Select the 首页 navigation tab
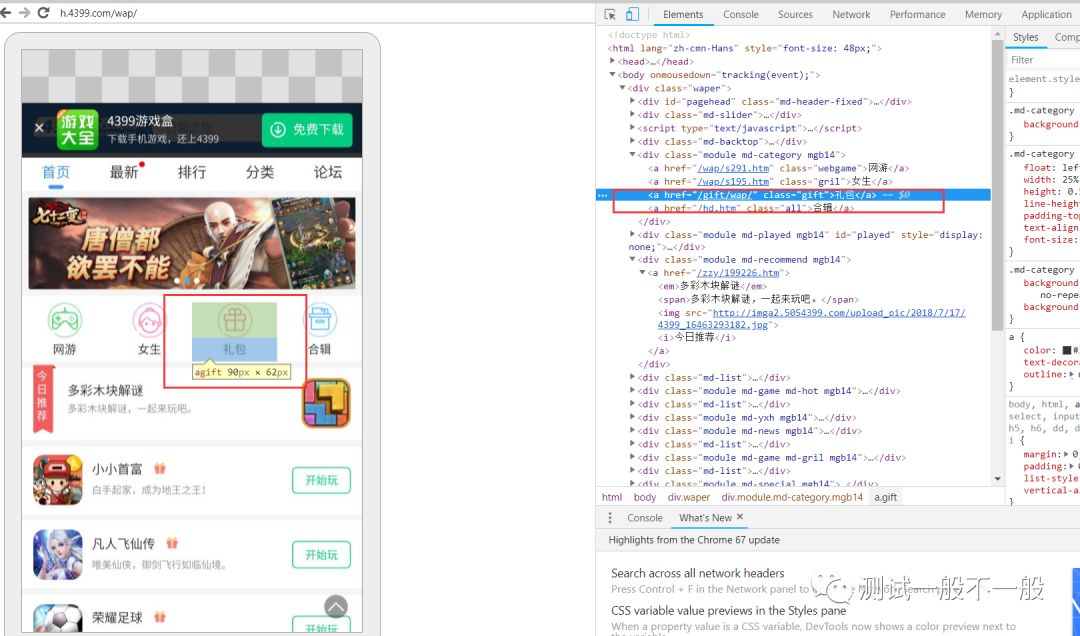1080x636 pixels. tap(56, 172)
